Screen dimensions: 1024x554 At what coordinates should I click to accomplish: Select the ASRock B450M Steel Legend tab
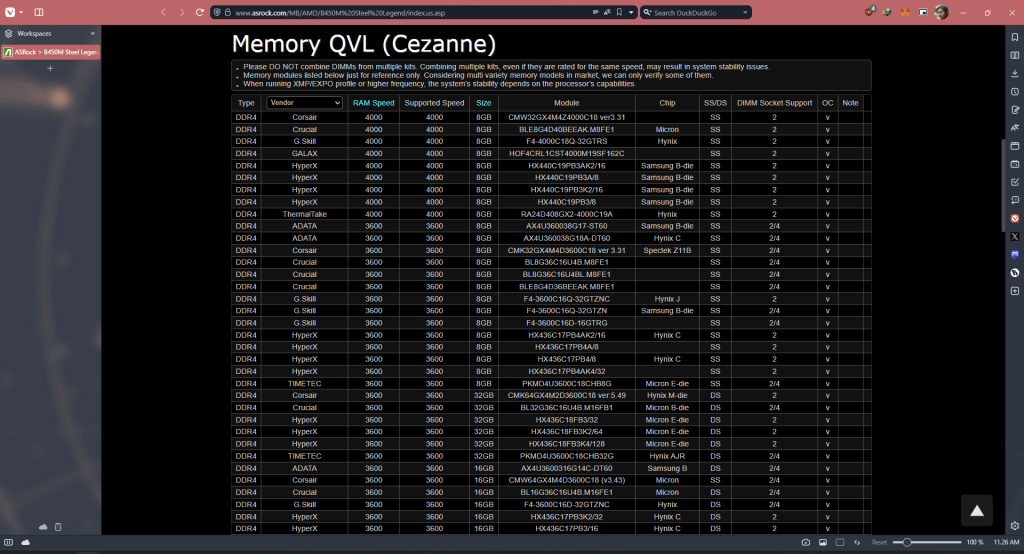click(50, 51)
